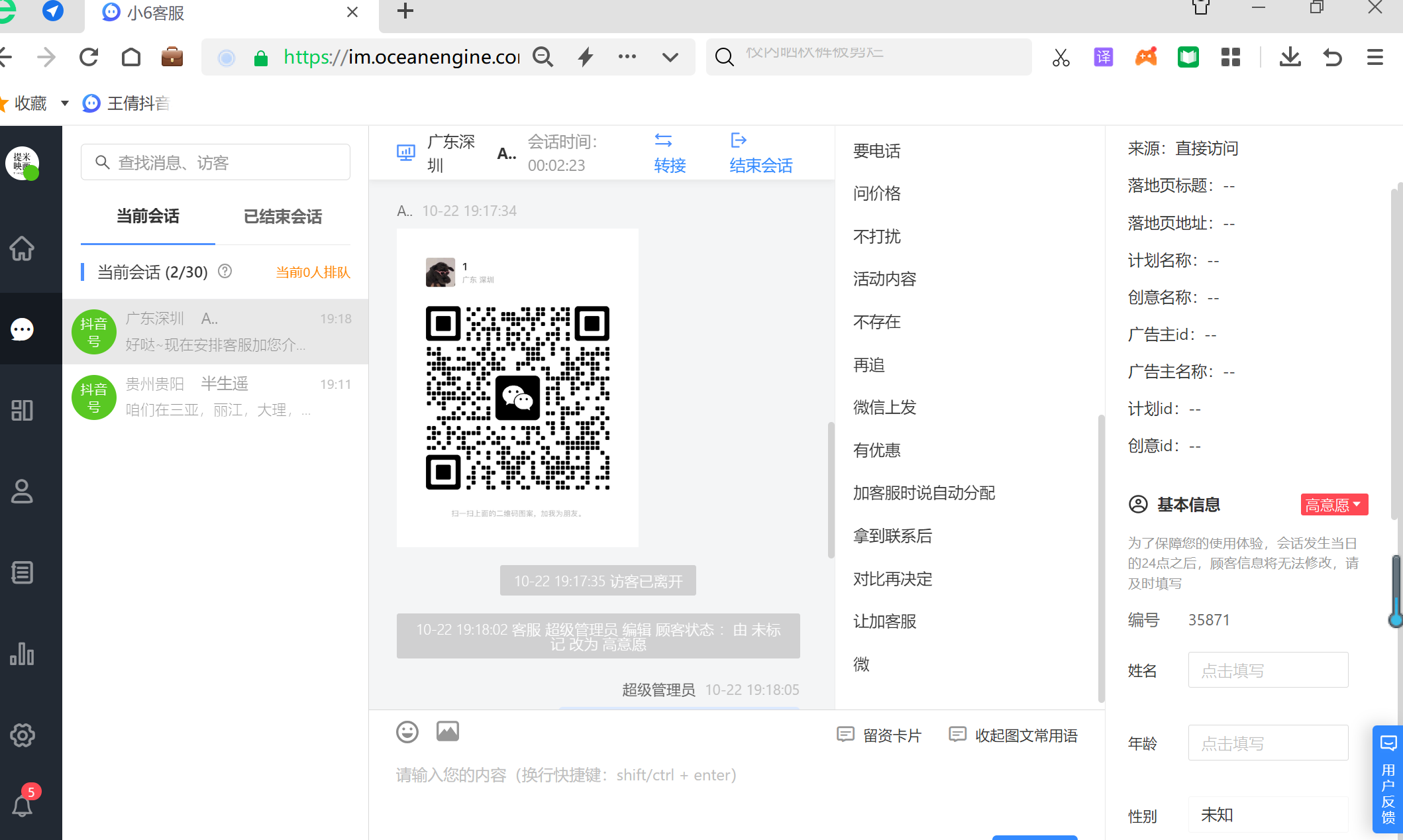
Task: Click the QR code image in chat
Action: coord(517,388)
